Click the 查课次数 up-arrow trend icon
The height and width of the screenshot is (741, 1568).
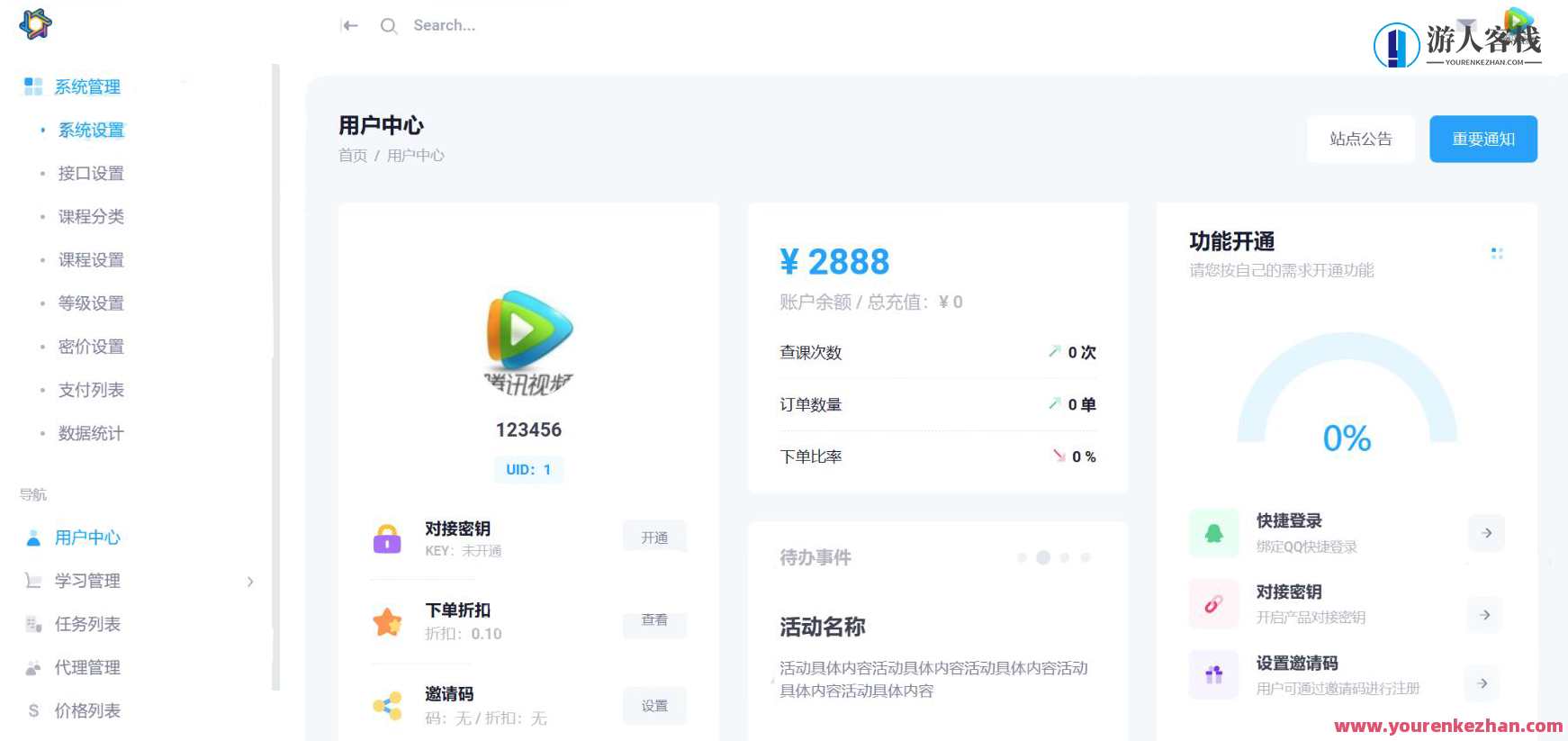coord(1054,351)
